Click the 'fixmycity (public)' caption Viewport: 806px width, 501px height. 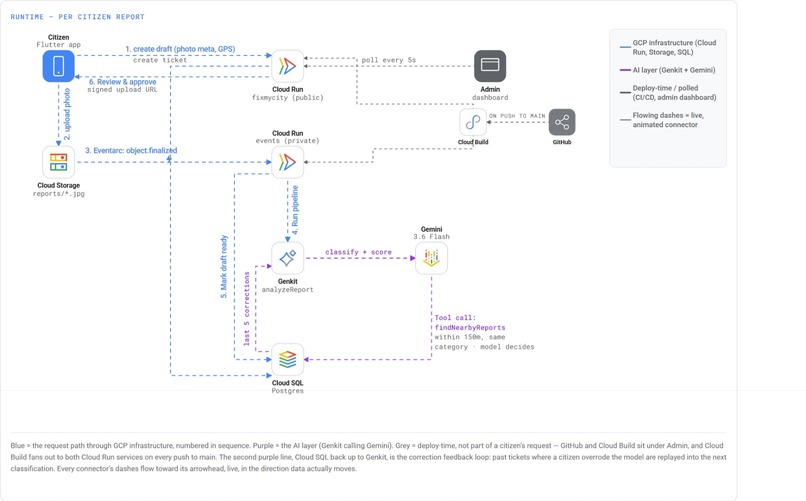pos(287,98)
